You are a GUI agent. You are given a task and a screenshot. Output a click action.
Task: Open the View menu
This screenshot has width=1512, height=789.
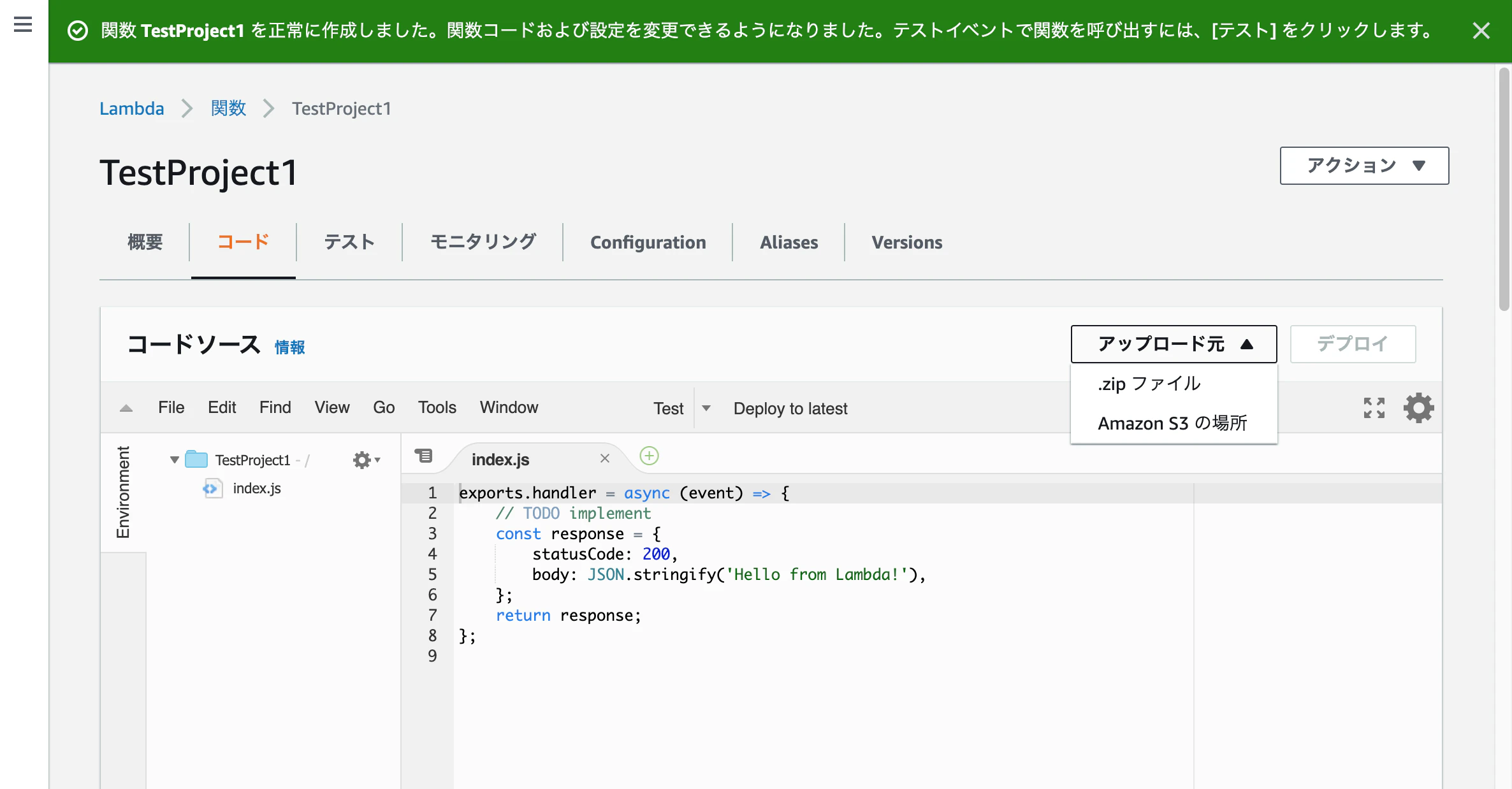(331, 407)
